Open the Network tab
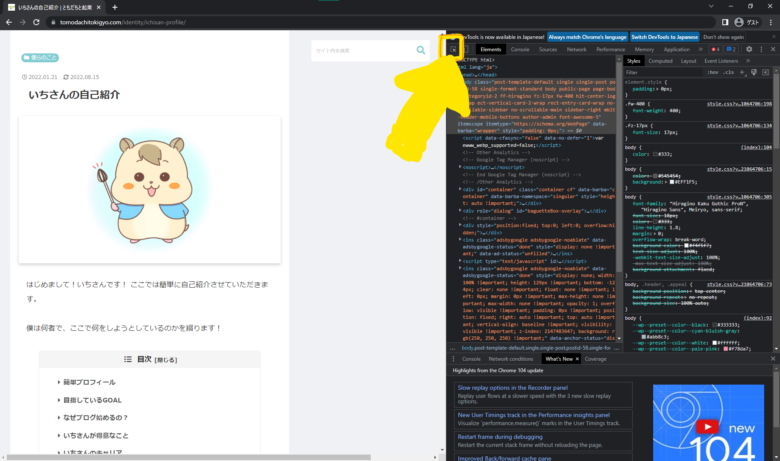 (577, 49)
